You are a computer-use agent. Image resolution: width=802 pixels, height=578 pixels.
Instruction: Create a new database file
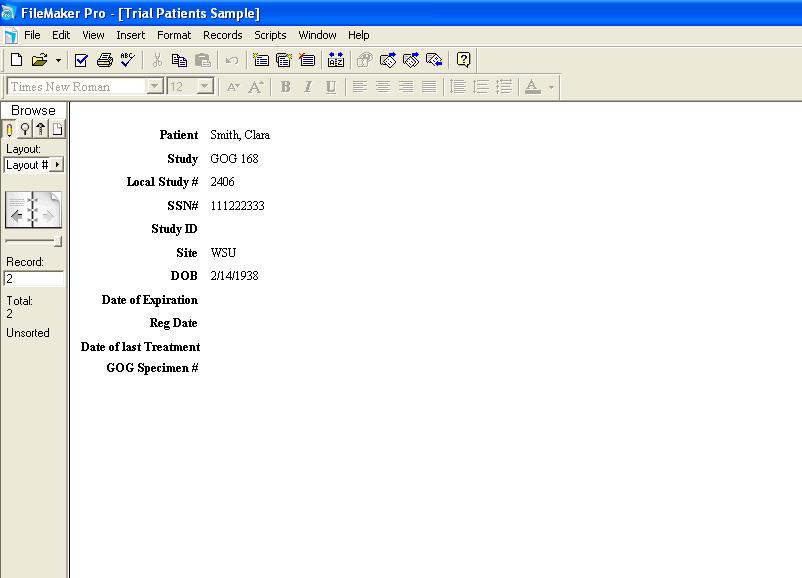pos(16,60)
